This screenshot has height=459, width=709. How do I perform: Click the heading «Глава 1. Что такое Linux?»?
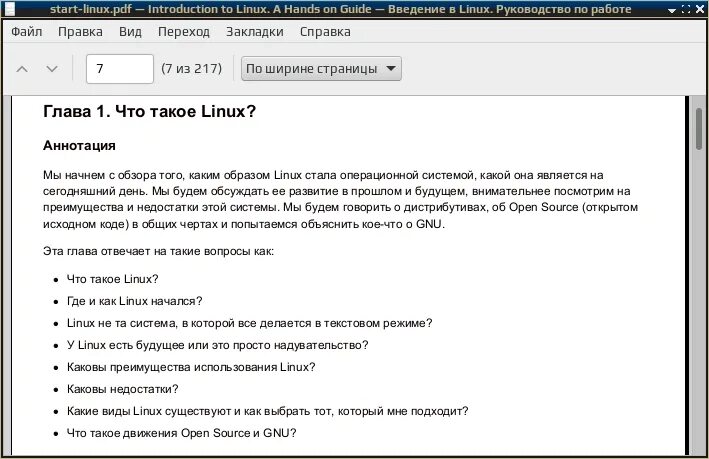(149, 111)
